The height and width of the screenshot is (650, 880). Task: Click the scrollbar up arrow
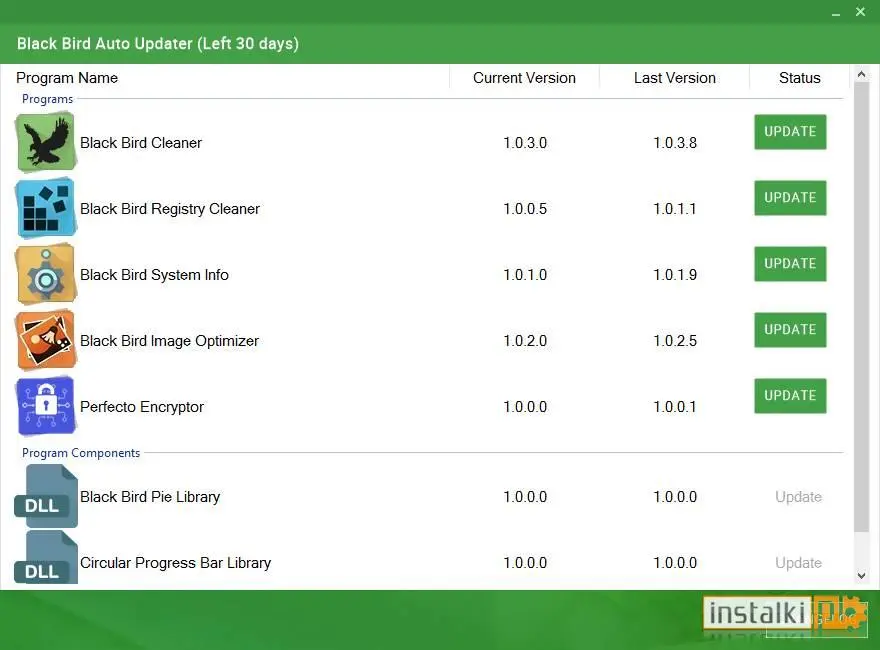[861, 74]
